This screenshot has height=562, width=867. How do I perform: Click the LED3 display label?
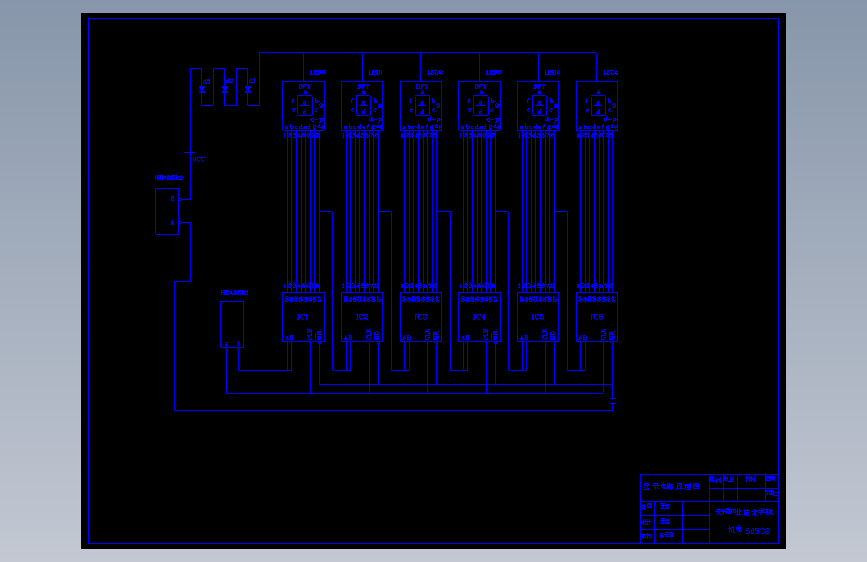493,73
